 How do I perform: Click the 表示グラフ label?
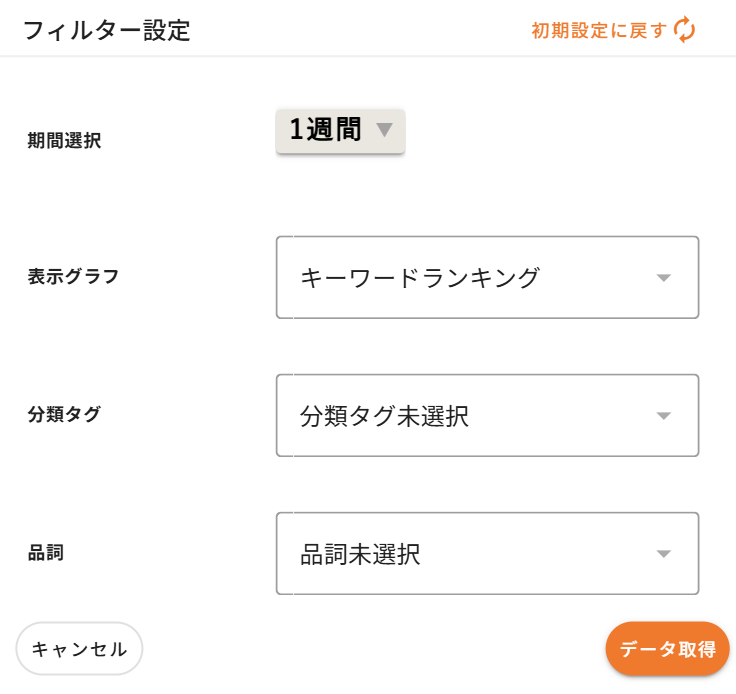pyautogui.click(x=73, y=277)
